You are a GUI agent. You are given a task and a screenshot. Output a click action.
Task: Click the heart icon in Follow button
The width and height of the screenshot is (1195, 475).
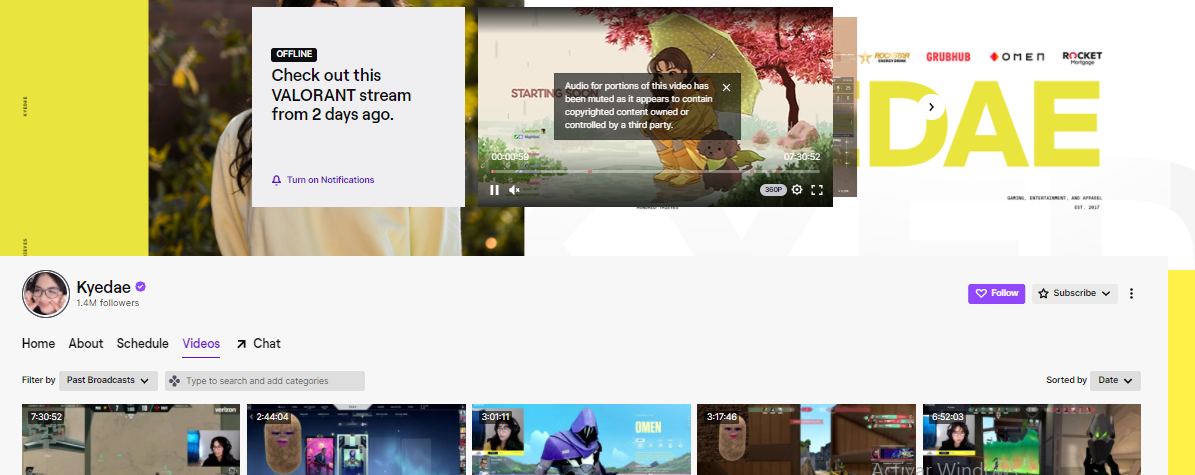coord(981,294)
